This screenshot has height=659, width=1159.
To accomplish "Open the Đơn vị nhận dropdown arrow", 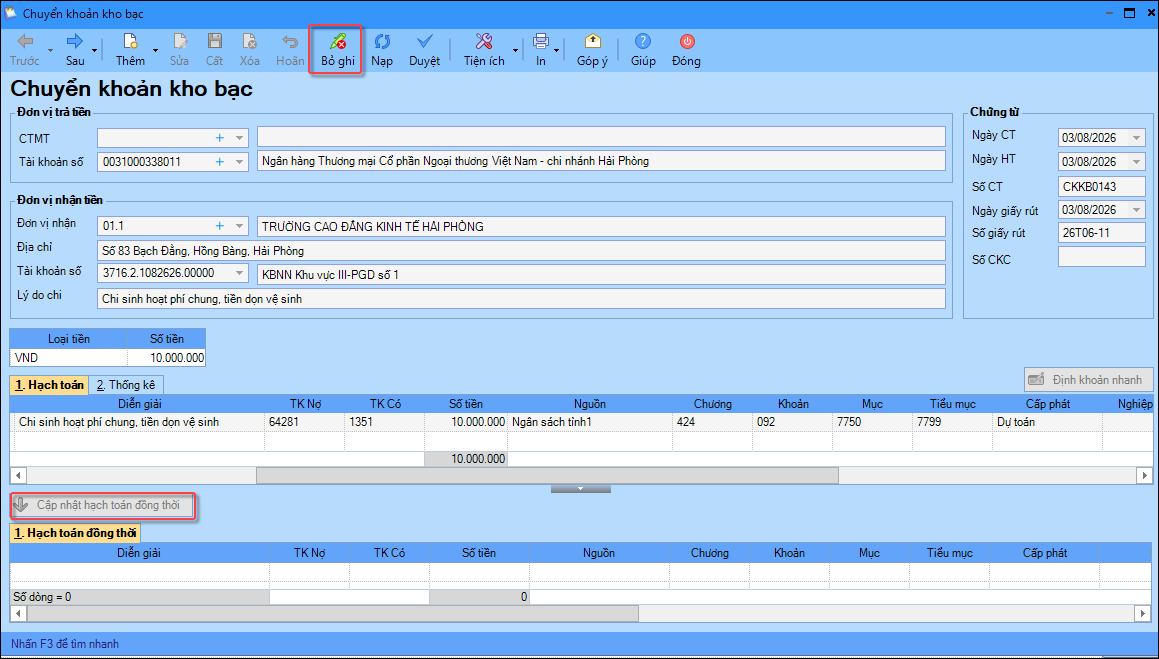I will point(239,226).
